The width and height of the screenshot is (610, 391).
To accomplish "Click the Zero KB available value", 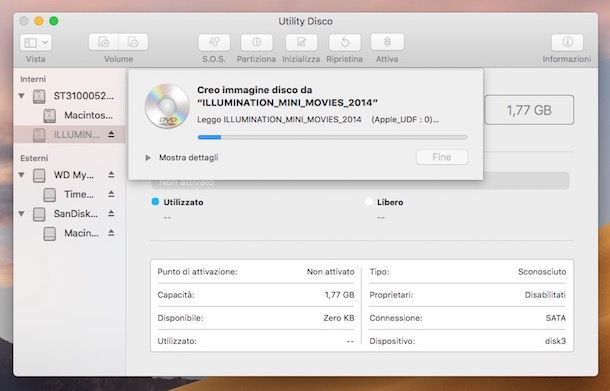I will point(339,318).
